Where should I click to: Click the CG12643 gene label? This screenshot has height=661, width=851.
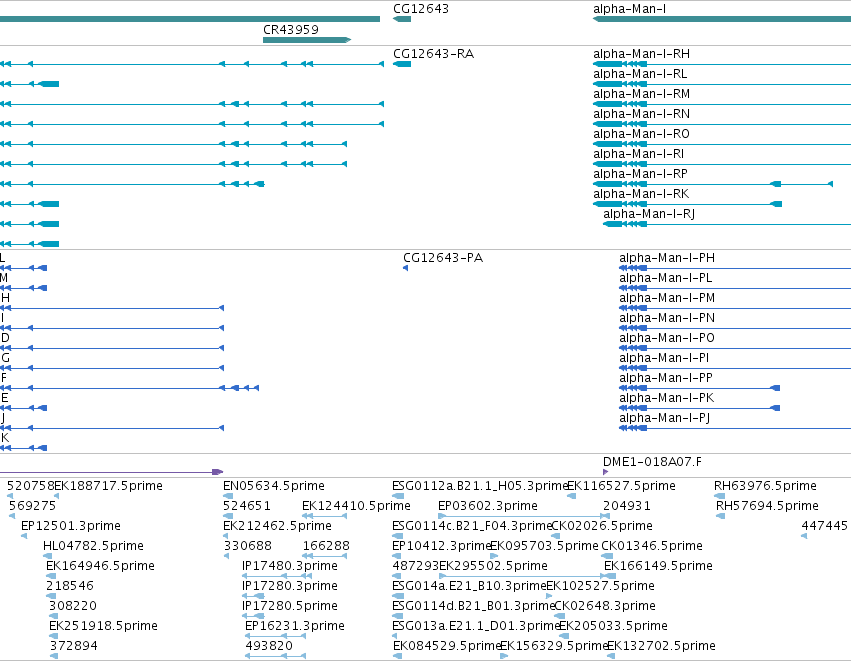click(421, 9)
